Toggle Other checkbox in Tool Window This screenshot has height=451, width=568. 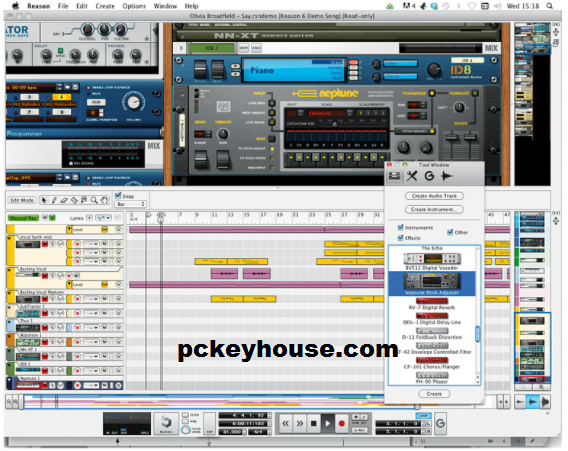(x=450, y=232)
